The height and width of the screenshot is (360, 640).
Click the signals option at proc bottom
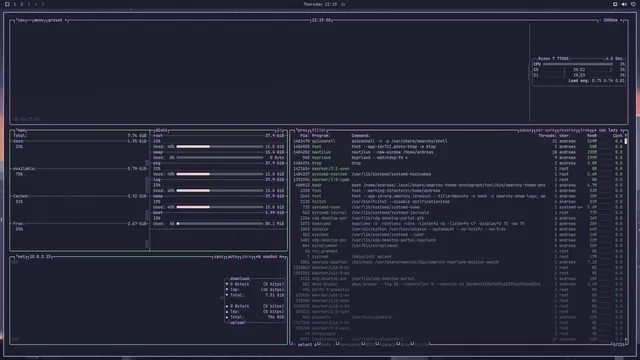tap(387, 345)
